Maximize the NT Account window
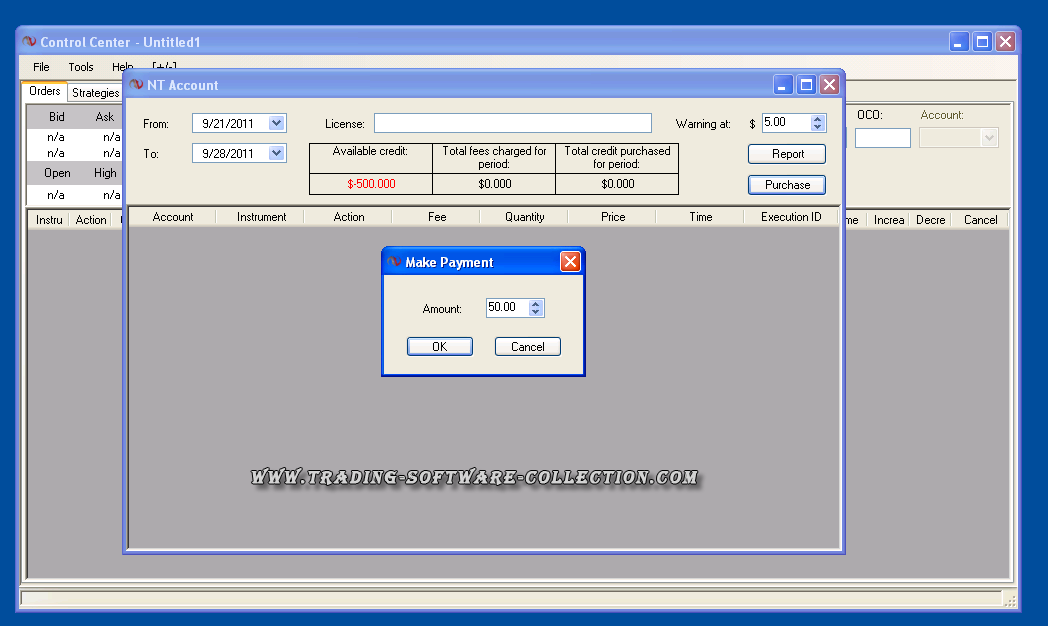The height and width of the screenshot is (626, 1048). (806, 85)
